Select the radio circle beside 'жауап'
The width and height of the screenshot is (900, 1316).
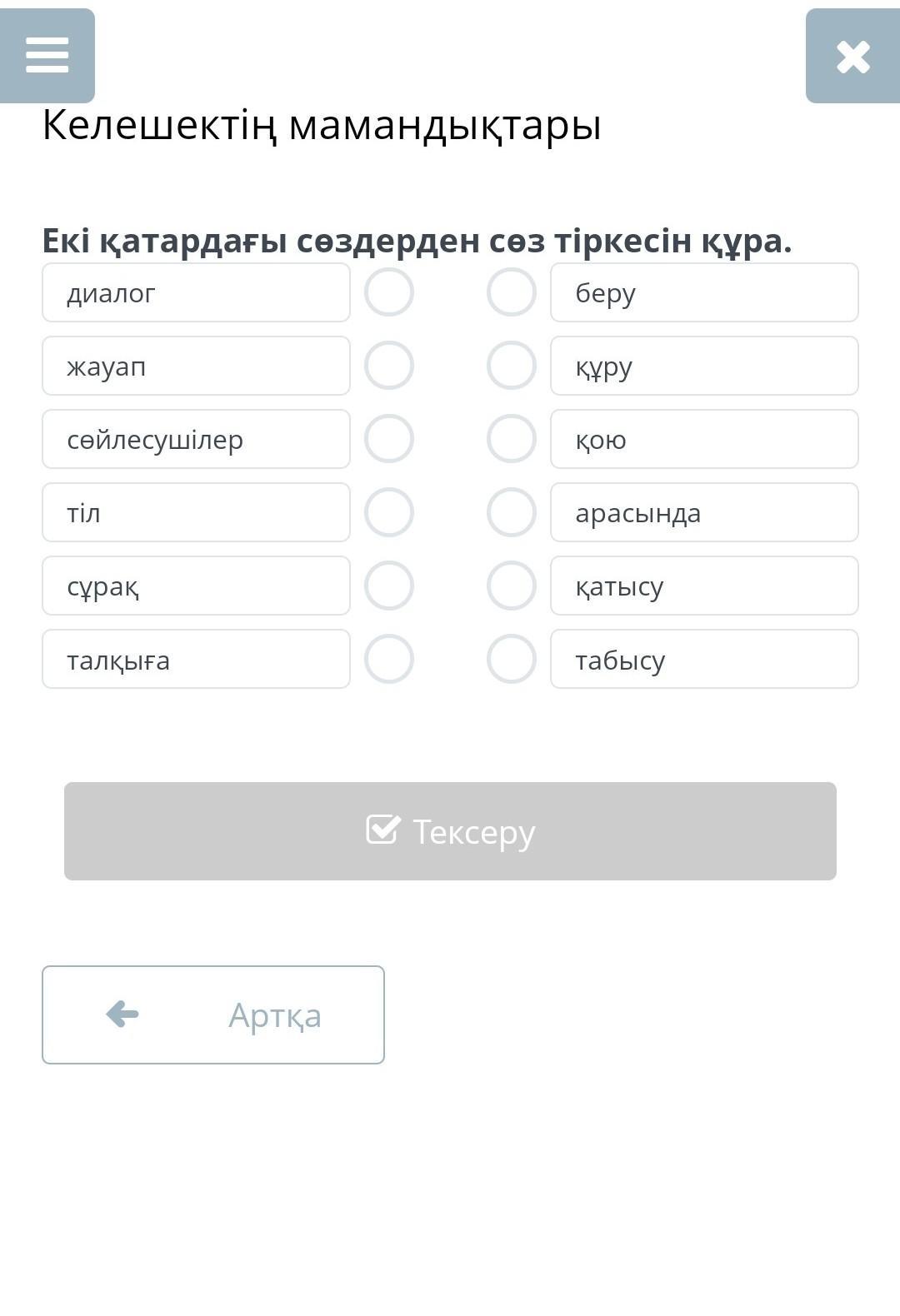(x=389, y=366)
